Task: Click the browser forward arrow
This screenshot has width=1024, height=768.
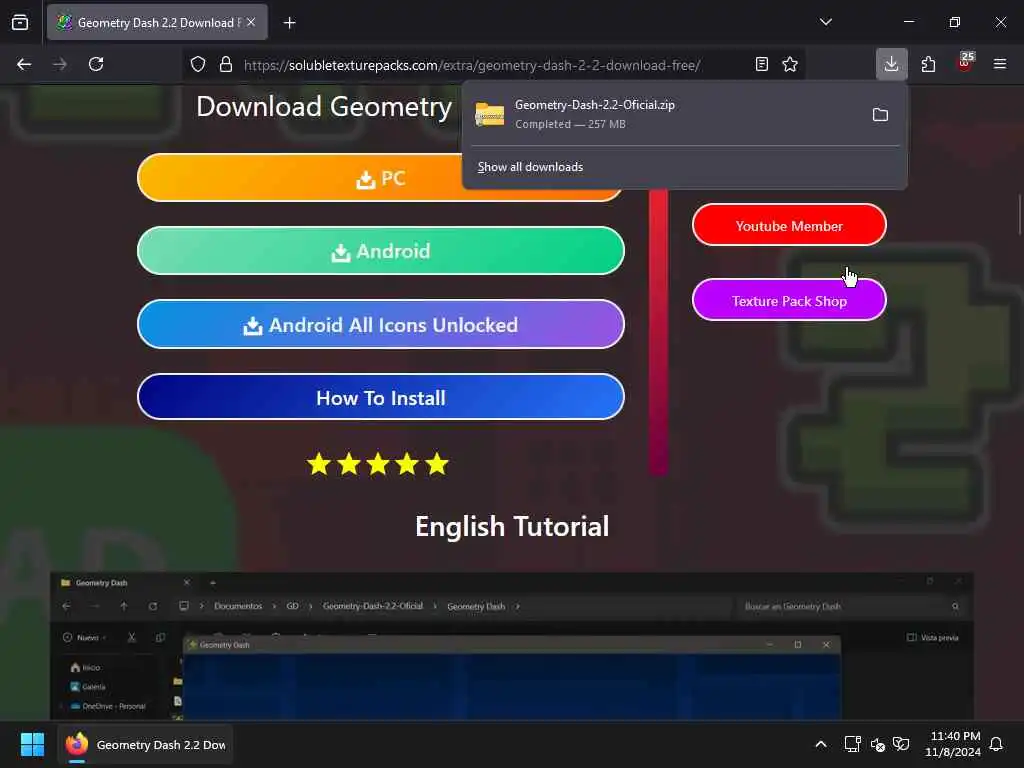Action: tap(59, 64)
